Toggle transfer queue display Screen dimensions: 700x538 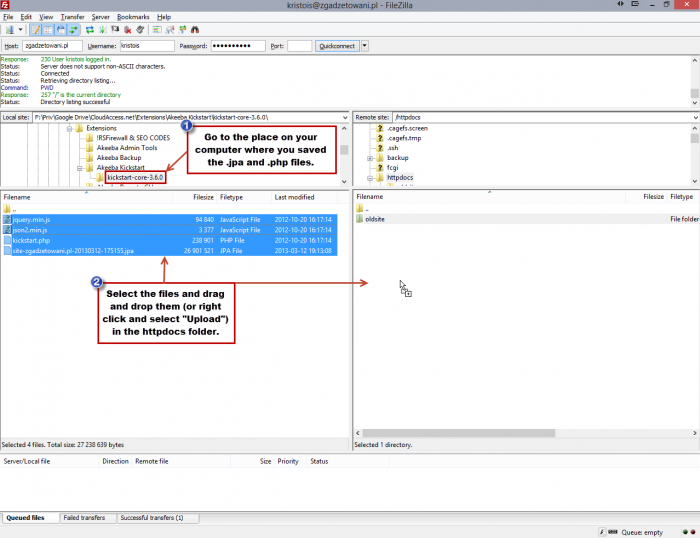point(73,30)
